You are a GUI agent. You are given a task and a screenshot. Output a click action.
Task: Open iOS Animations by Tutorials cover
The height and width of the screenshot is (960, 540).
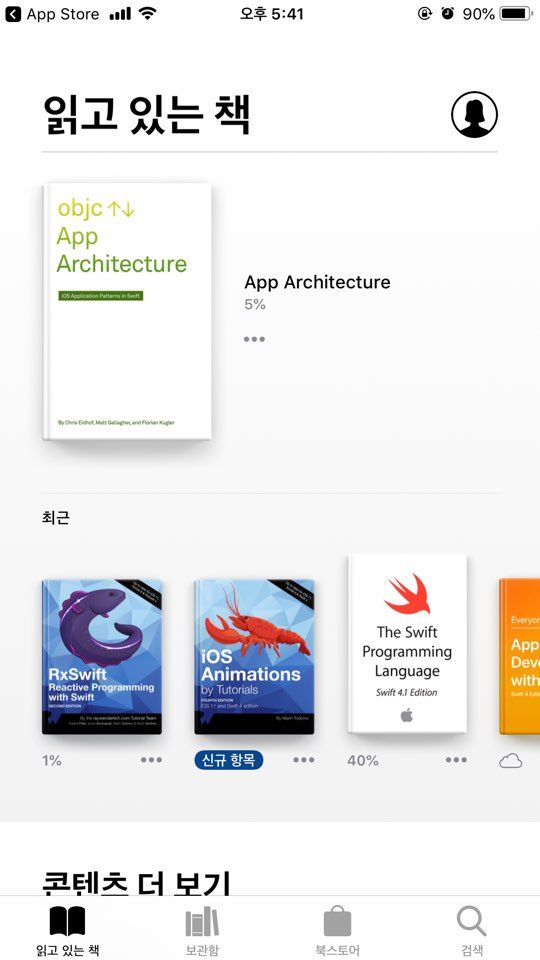(254, 656)
